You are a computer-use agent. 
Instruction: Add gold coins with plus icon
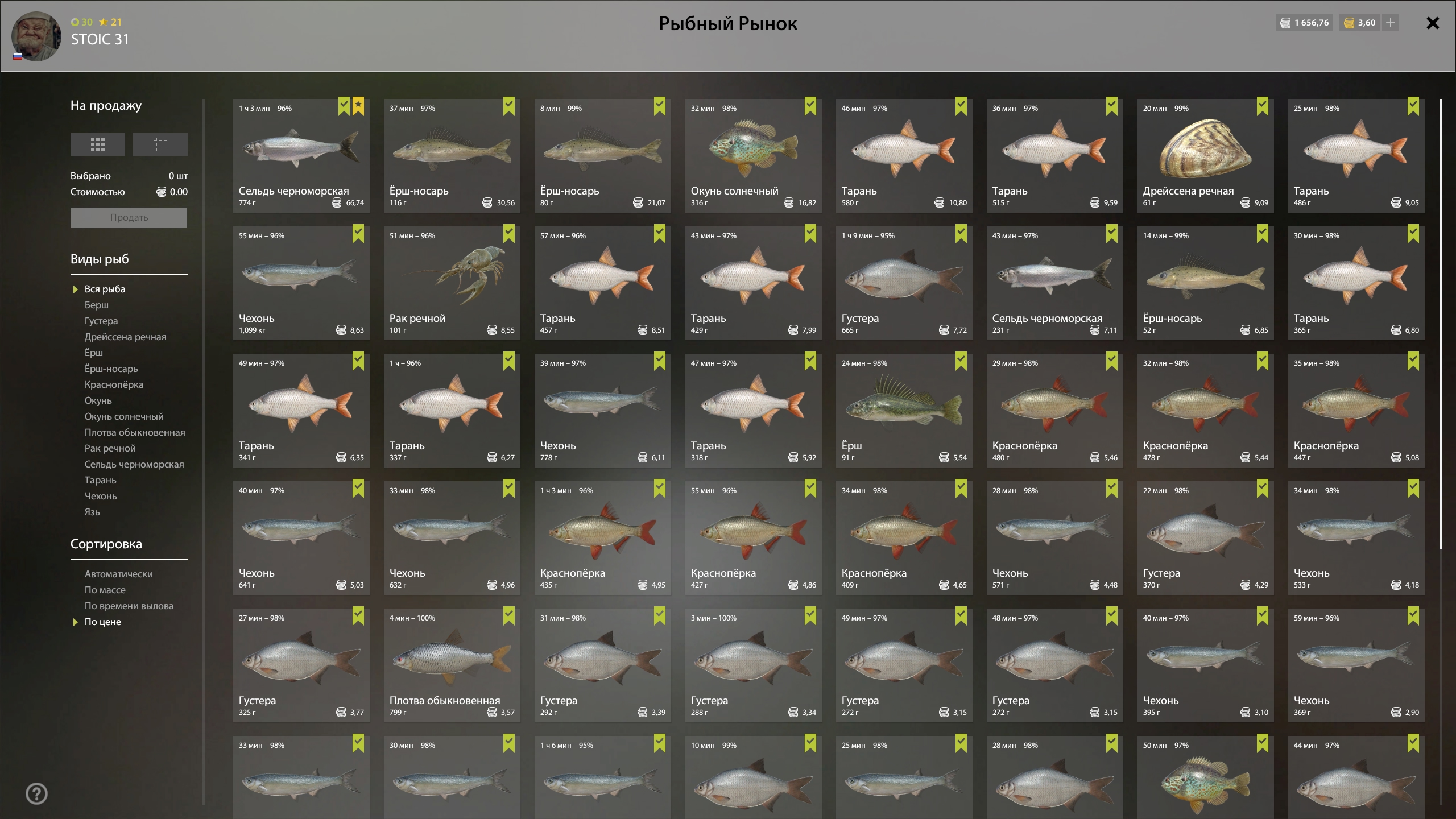click(1391, 23)
